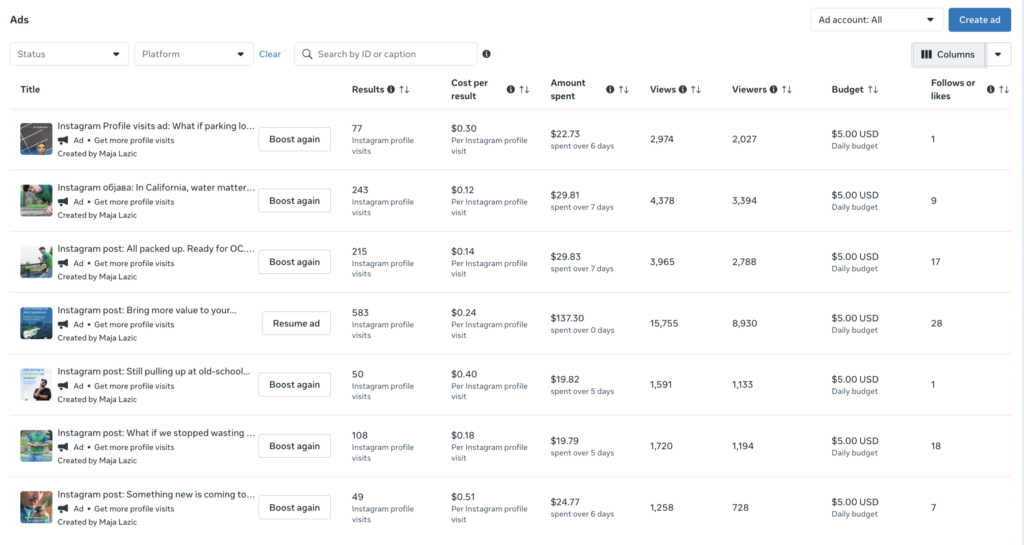Screen dimensions: 1024x545
Task: Click info icon next to search field
Action: pos(486,54)
